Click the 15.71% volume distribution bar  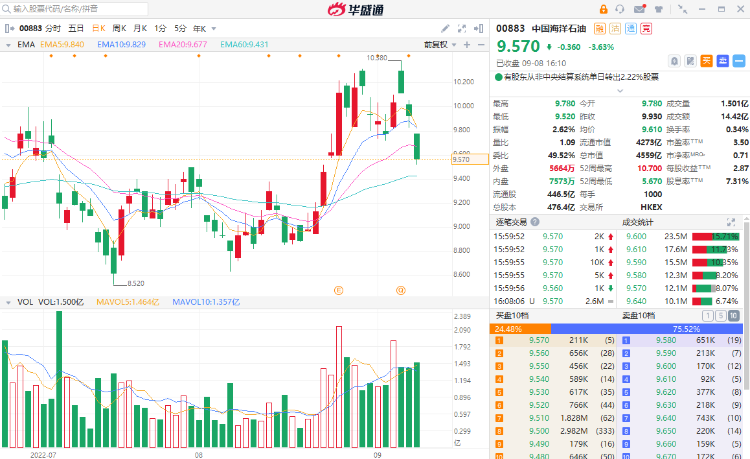(x=716, y=236)
